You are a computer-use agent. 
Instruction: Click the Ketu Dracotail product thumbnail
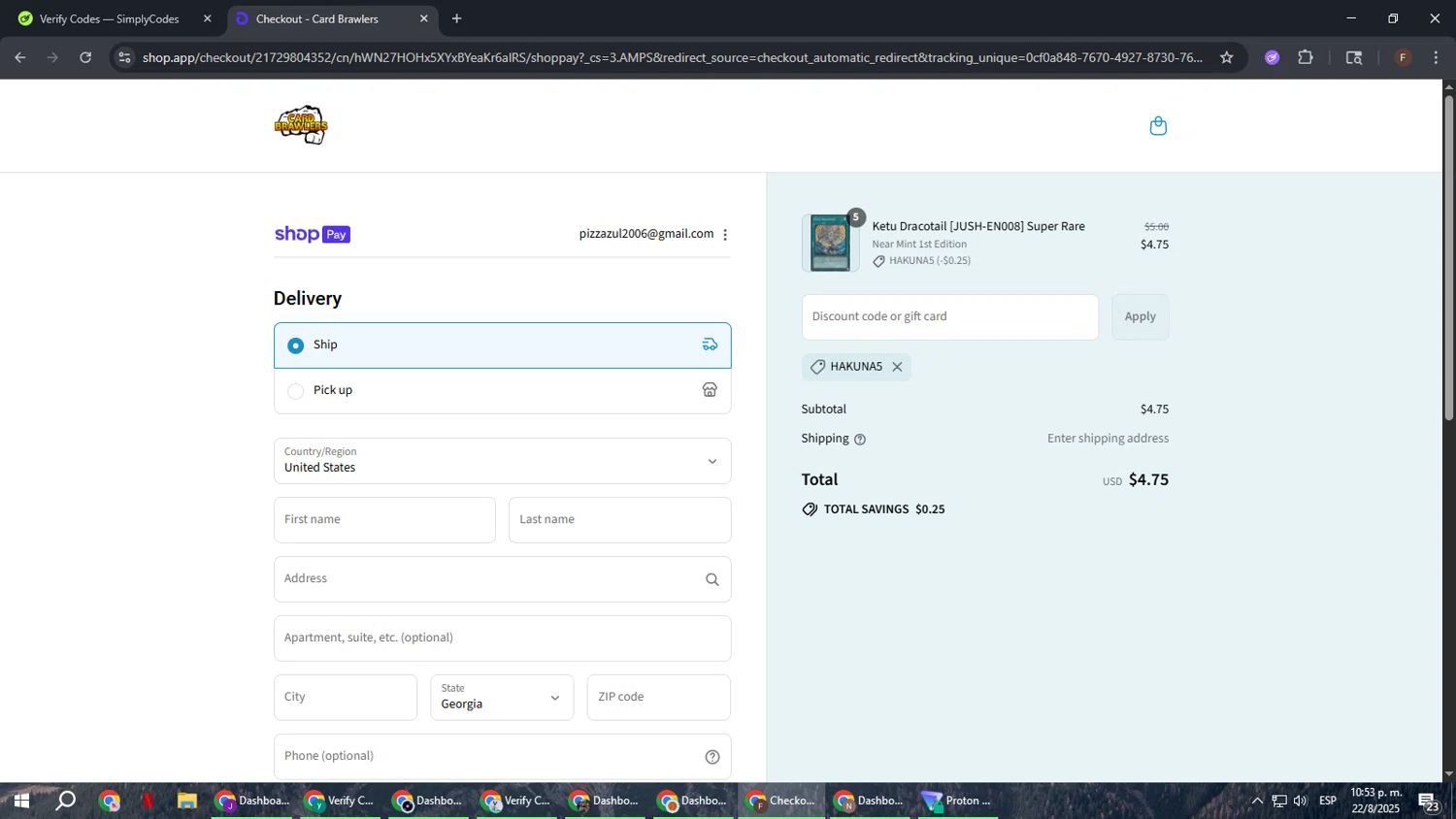click(830, 243)
